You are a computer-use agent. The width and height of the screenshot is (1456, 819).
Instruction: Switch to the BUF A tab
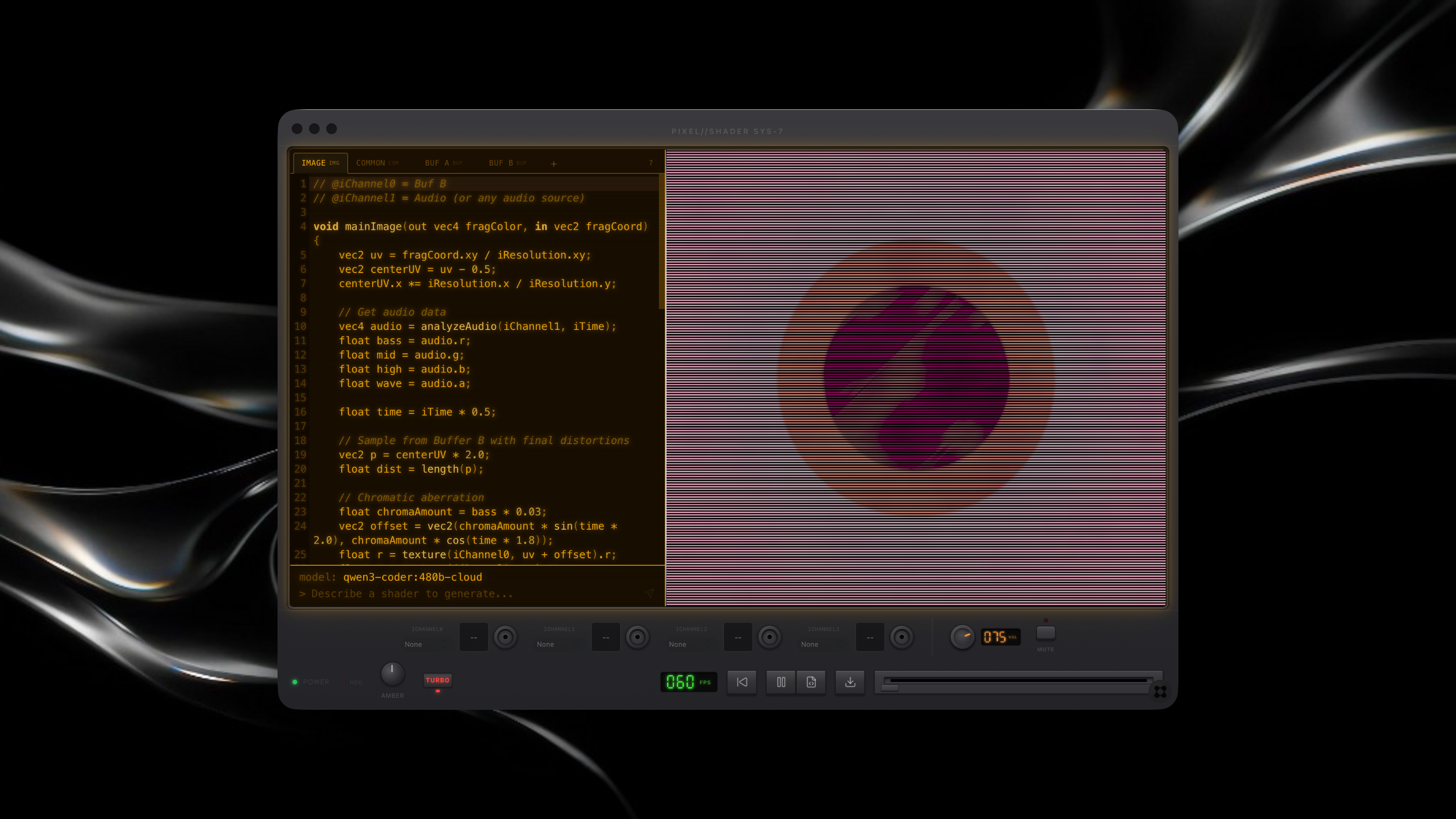coord(443,163)
